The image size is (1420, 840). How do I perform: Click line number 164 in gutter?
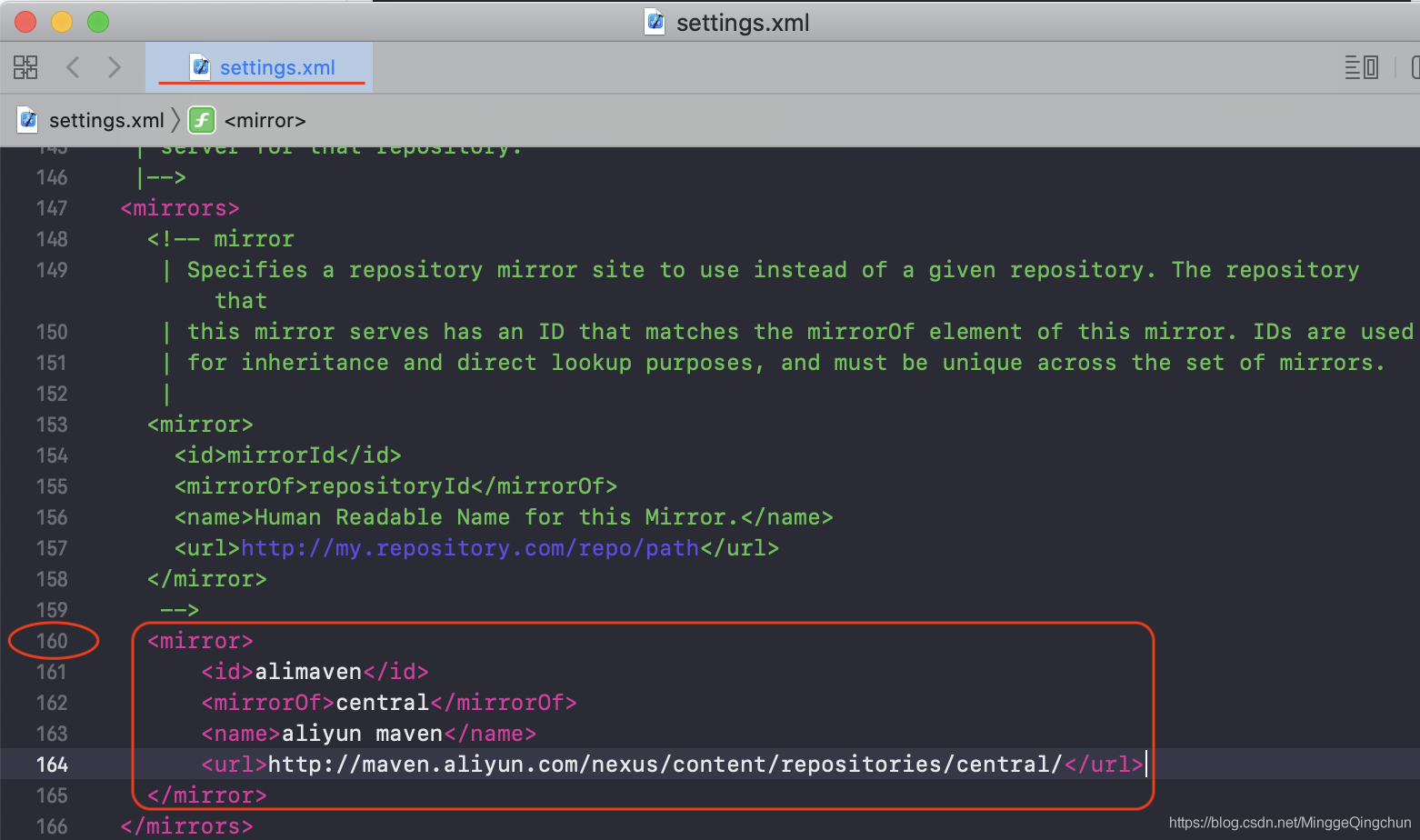coord(52,765)
